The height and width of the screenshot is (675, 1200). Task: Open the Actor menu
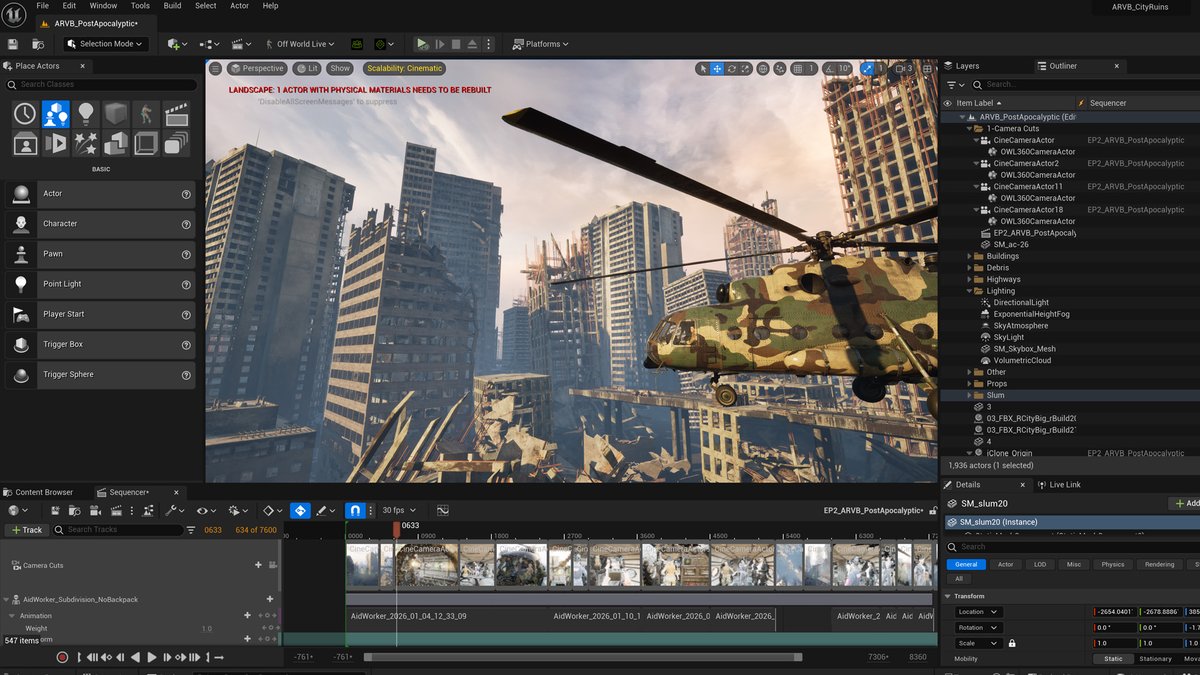[x=239, y=6]
